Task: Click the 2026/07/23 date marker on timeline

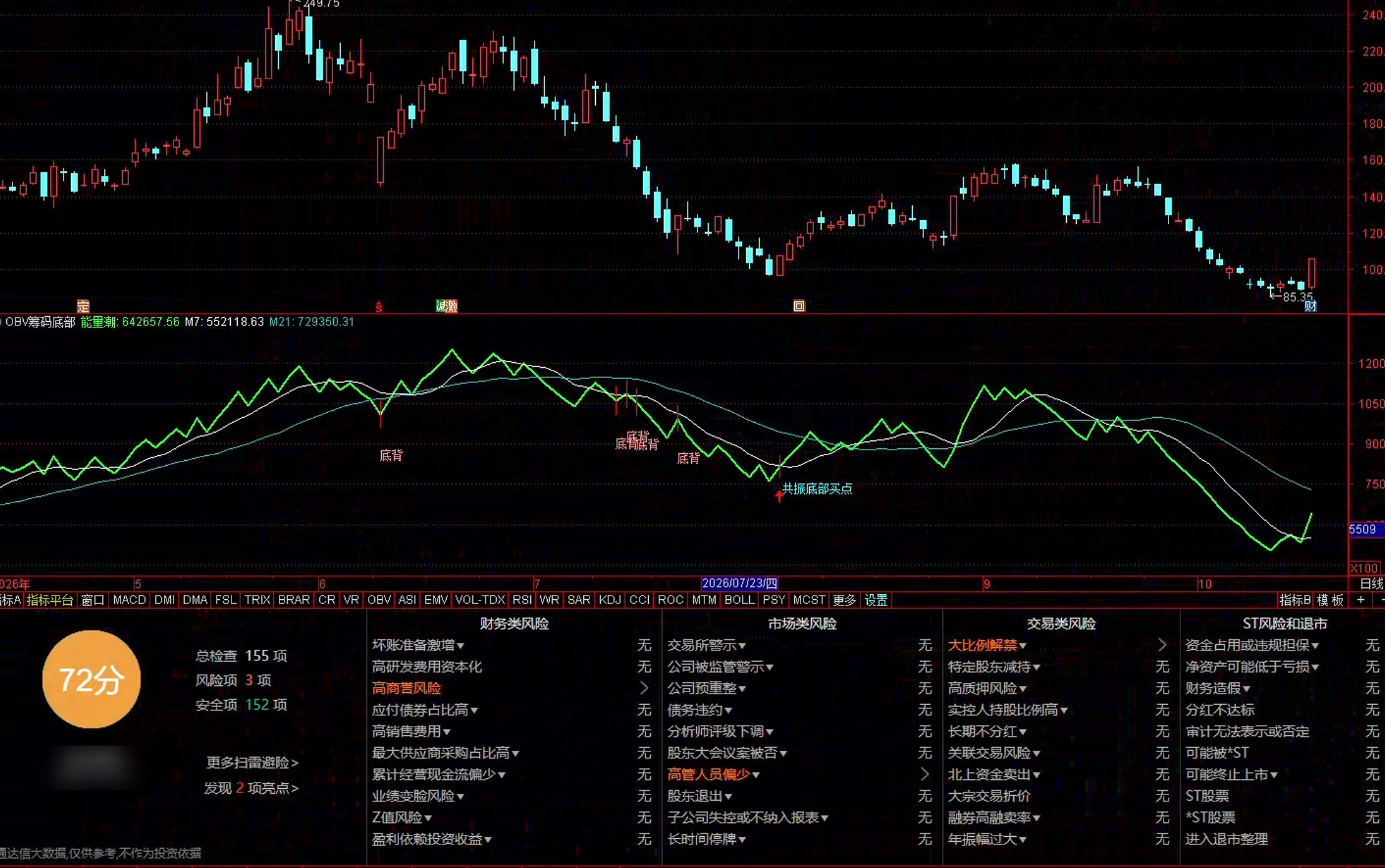Action: tap(739, 584)
